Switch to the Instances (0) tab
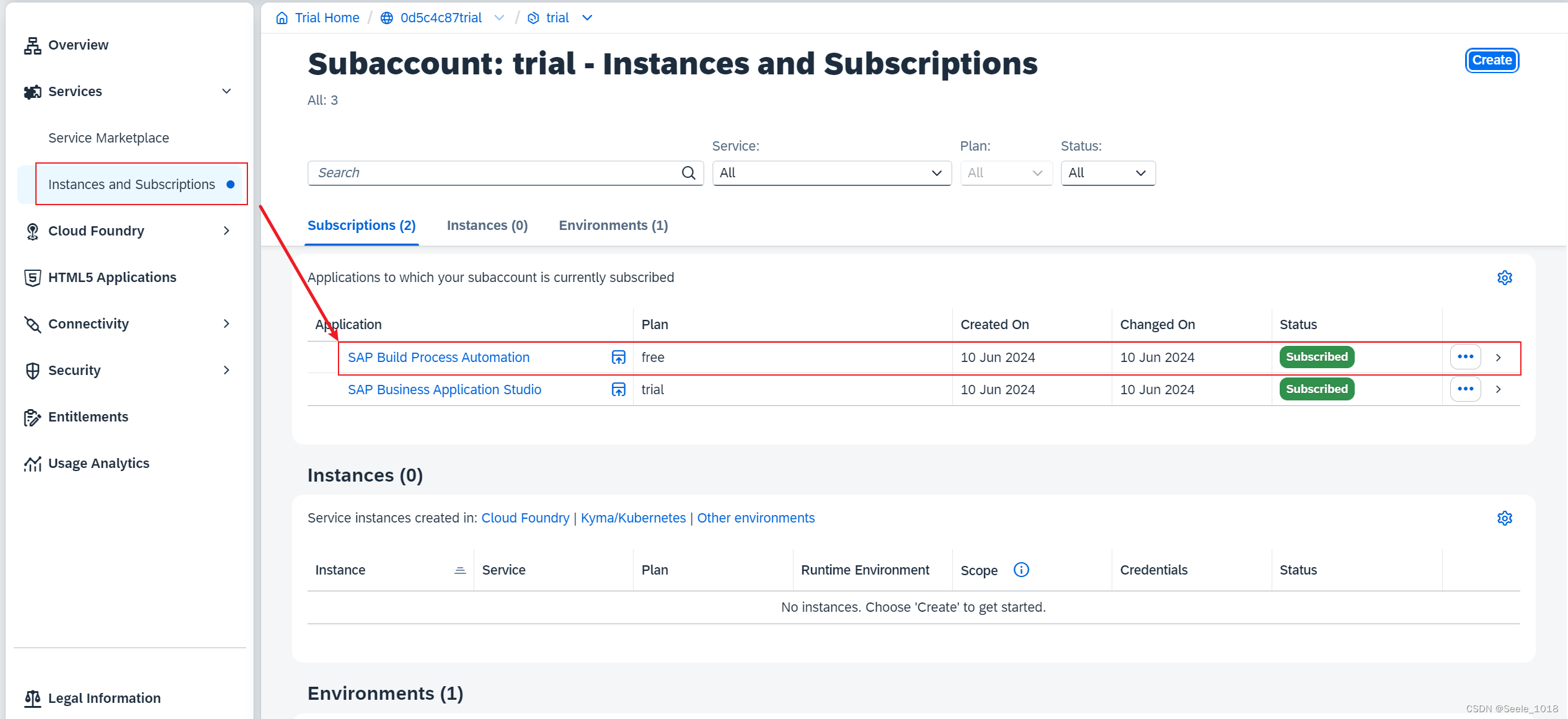 [x=487, y=226]
